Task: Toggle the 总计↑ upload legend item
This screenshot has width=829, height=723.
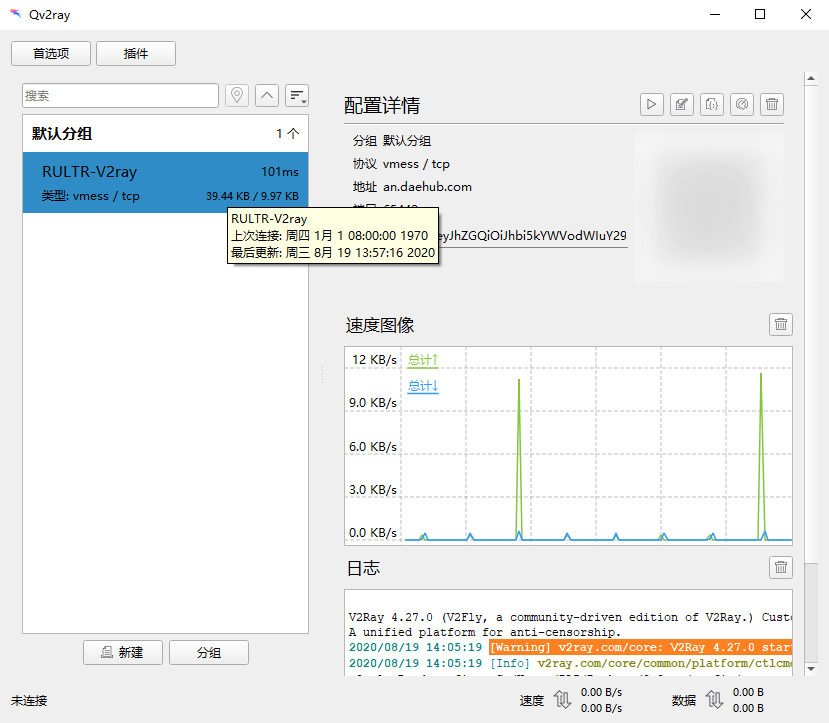Action: pyautogui.click(x=423, y=360)
